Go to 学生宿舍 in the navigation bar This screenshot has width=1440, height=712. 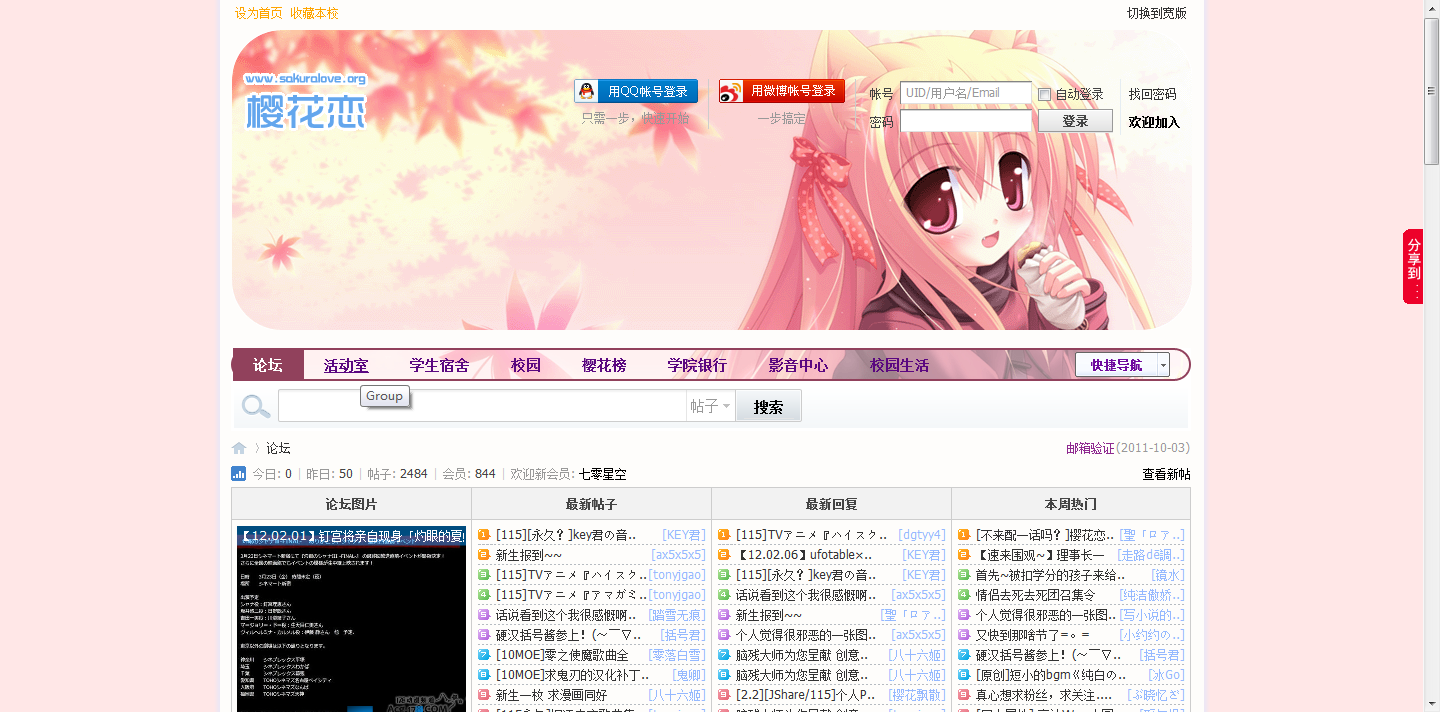click(439, 365)
